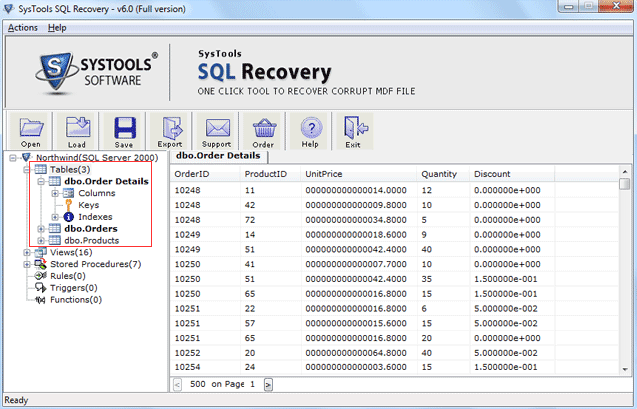Open the Help menu

(57, 28)
